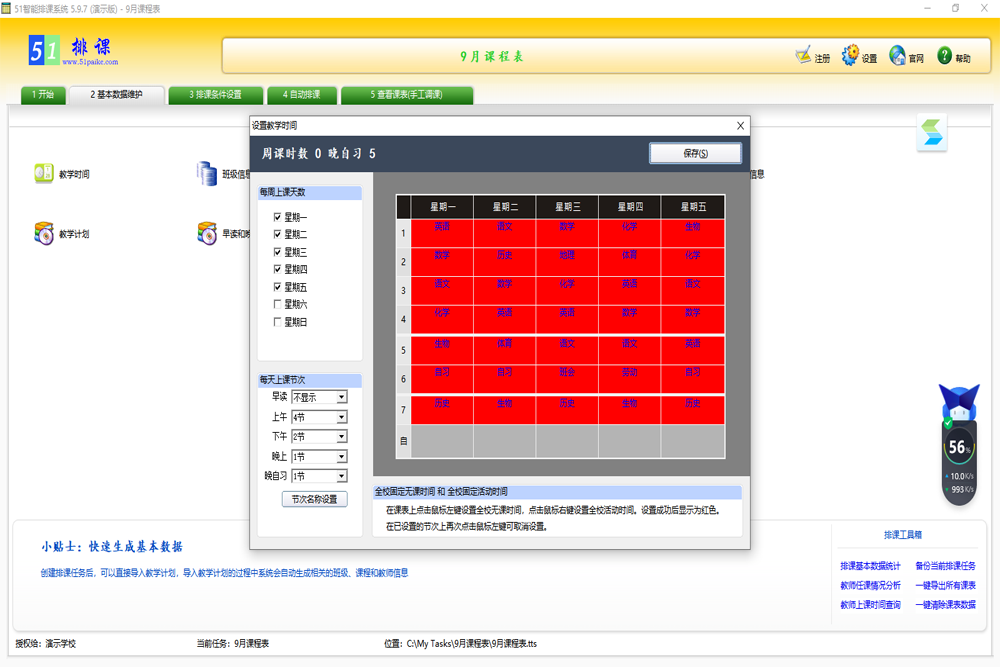Screen dimensions: 1000x667
Task: Open the 教学时间 icon
Action: click(x=44, y=173)
